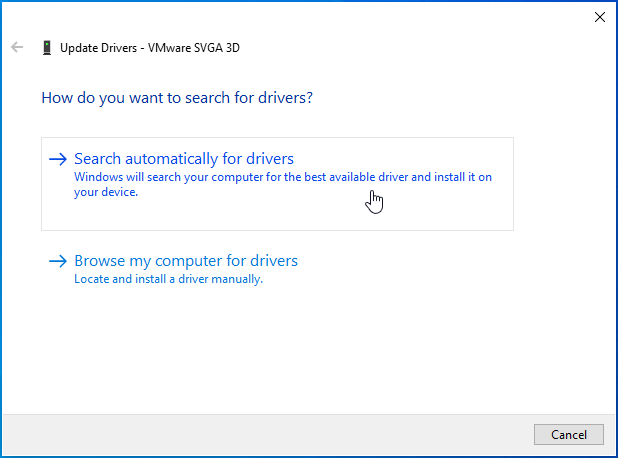Viewport: 618px width, 458px height.
Task: Click the back arrow in the title bar
Action: [x=17, y=47]
